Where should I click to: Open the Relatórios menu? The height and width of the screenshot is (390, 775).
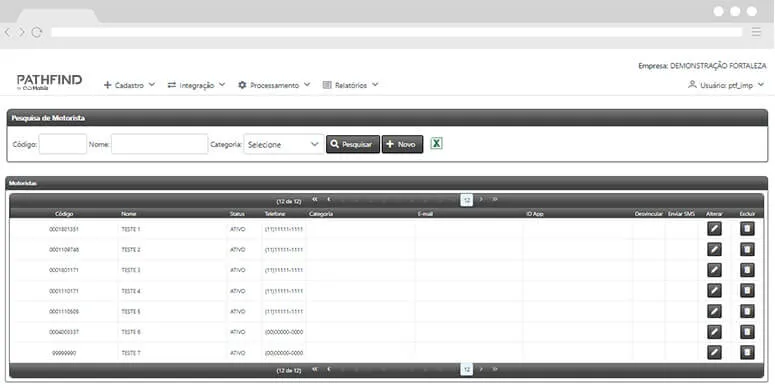coord(350,85)
